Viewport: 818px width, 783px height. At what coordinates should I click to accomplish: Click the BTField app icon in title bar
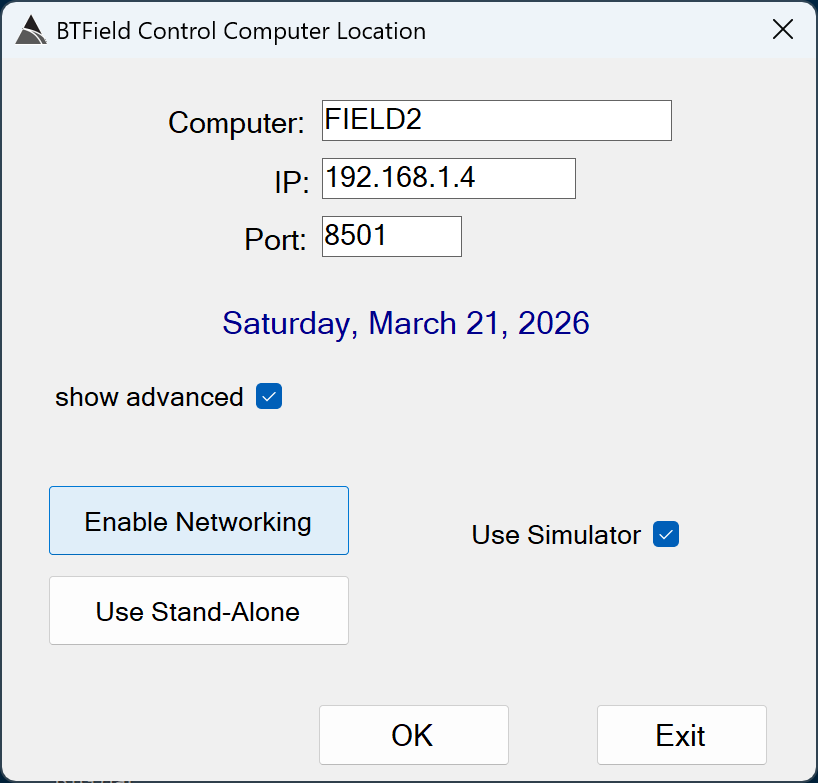click(31, 31)
